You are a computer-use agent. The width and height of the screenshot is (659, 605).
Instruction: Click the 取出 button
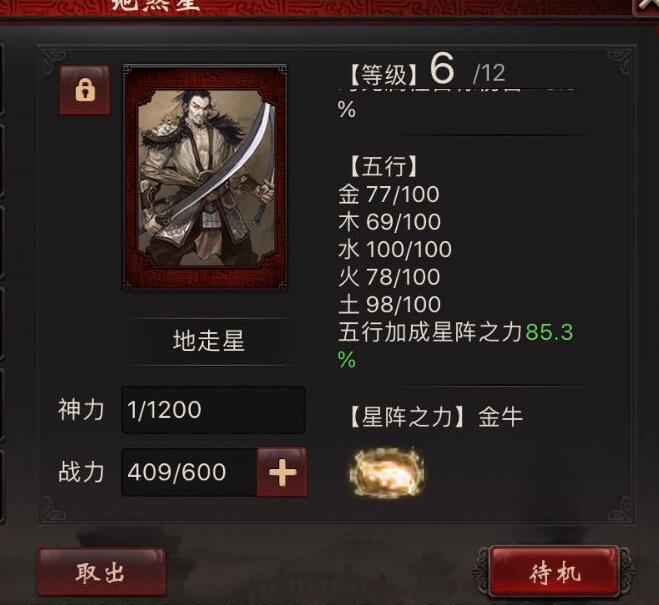[101, 572]
